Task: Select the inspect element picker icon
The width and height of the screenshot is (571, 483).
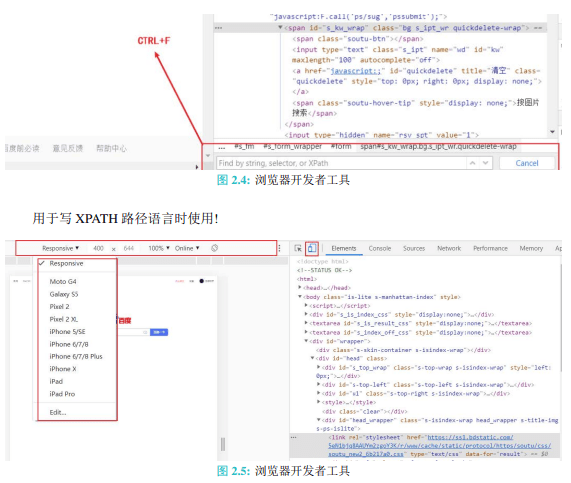Action: 298,248
